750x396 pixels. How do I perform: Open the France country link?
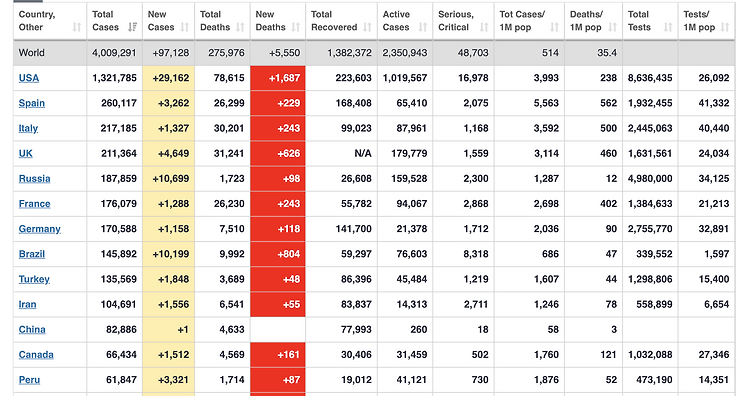coord(34,204)
